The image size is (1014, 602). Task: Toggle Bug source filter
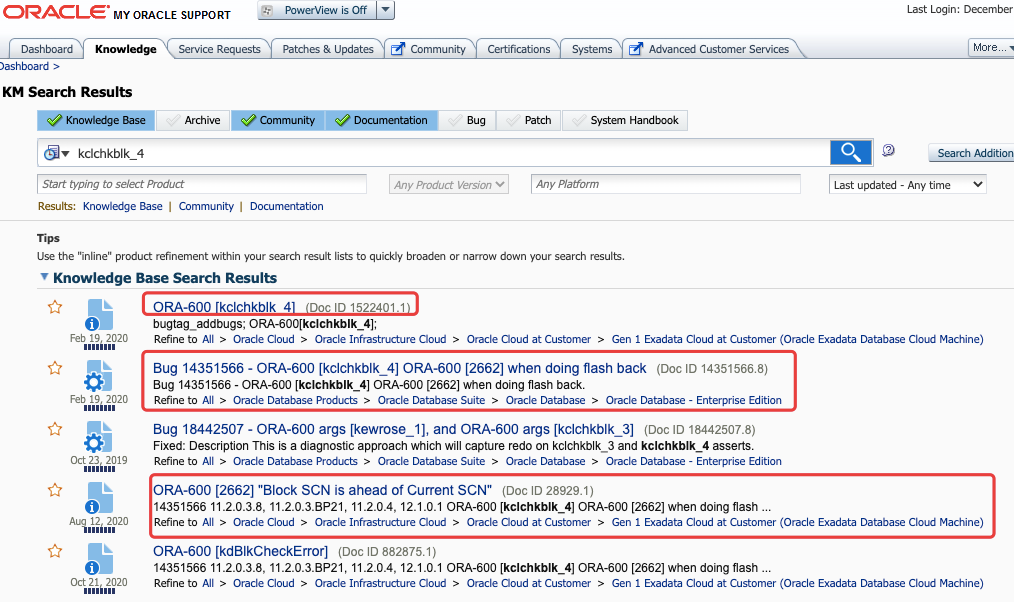pyautogui.click(x=467, y=120)
